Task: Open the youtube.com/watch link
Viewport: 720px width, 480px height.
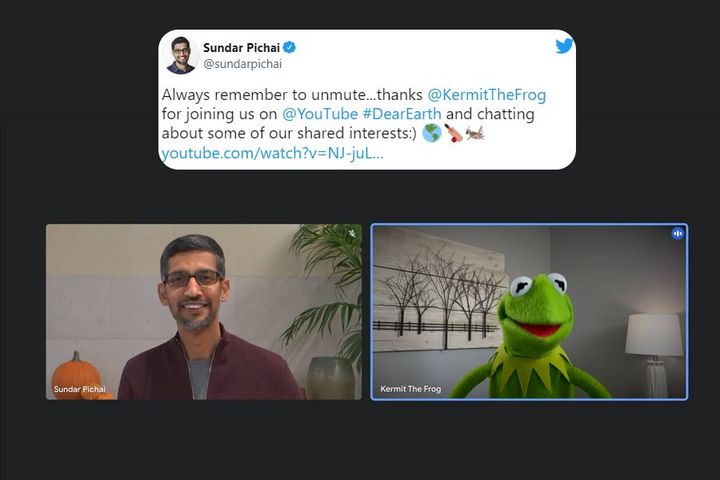Action: tap(272, 153)
